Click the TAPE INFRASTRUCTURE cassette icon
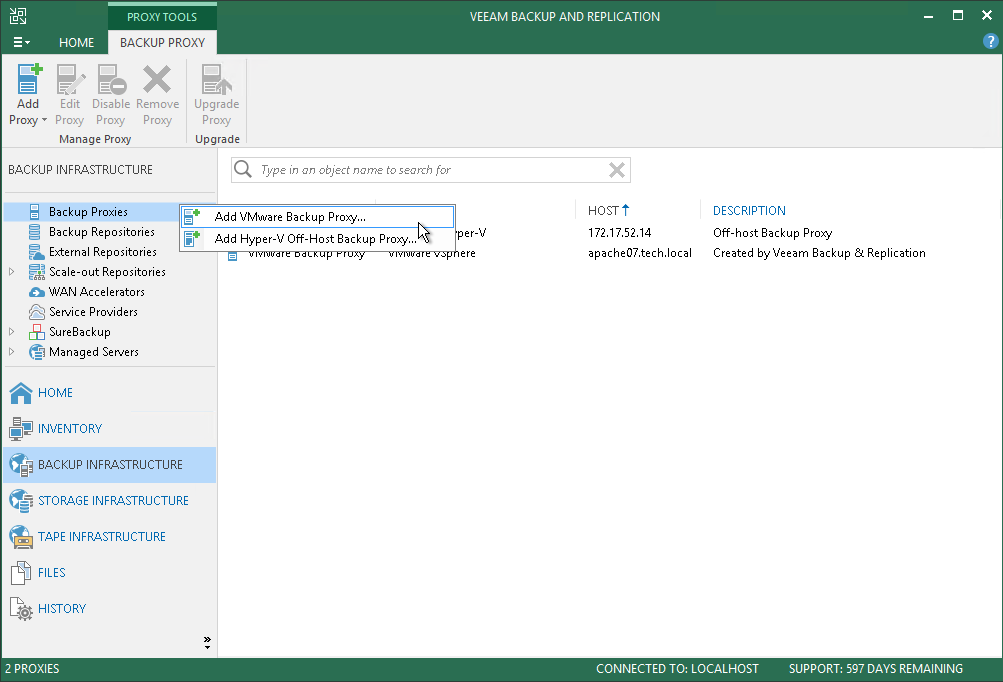Viewport: 1003px width, 682px height. point(21,537)
